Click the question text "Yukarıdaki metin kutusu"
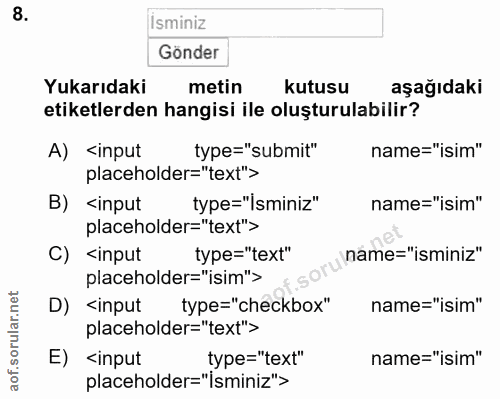Viewport: 500px width, 399px height. point(196,87)
